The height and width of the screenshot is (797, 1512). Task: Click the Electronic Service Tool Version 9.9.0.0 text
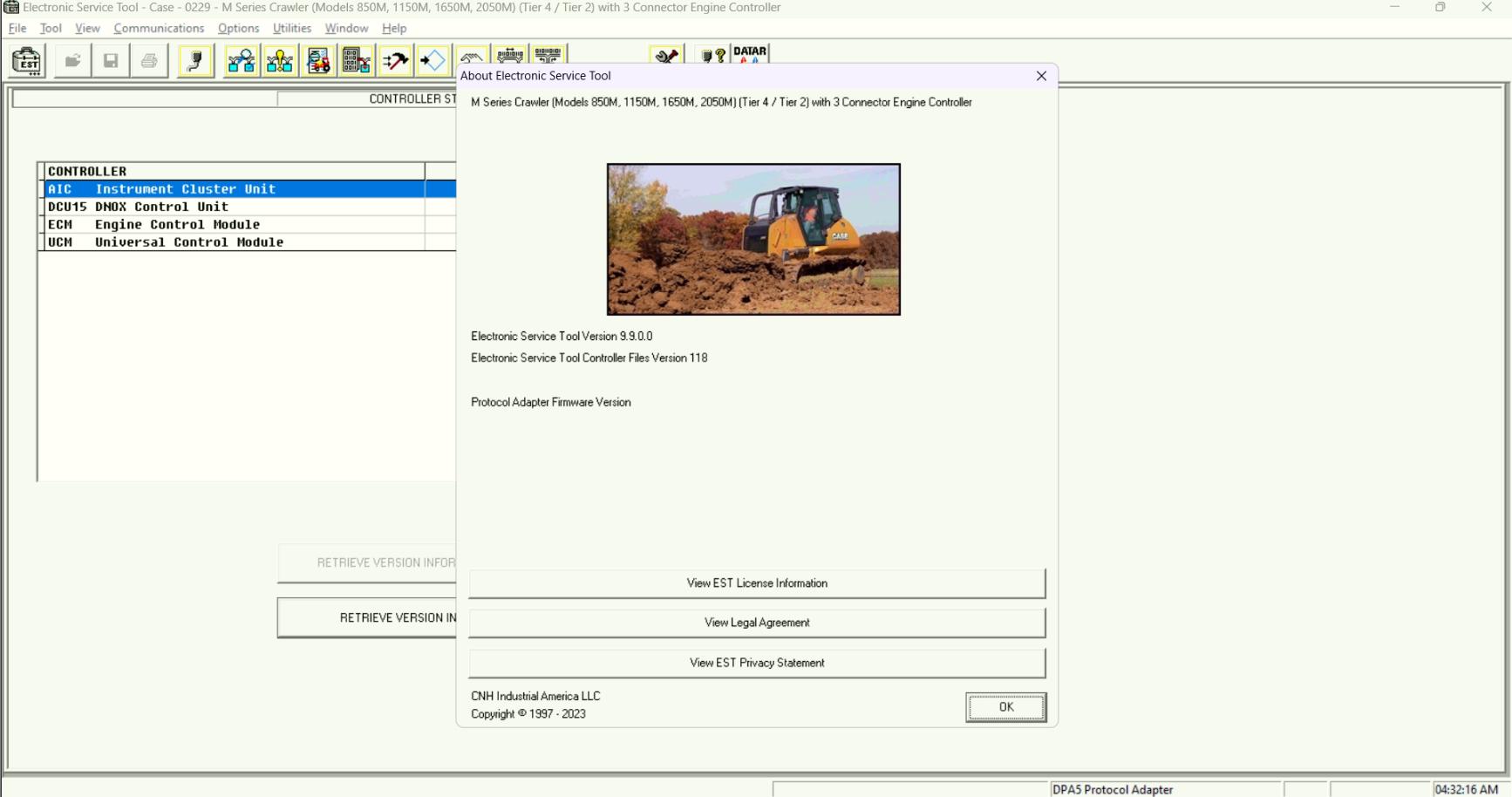[x=562, y=336]
